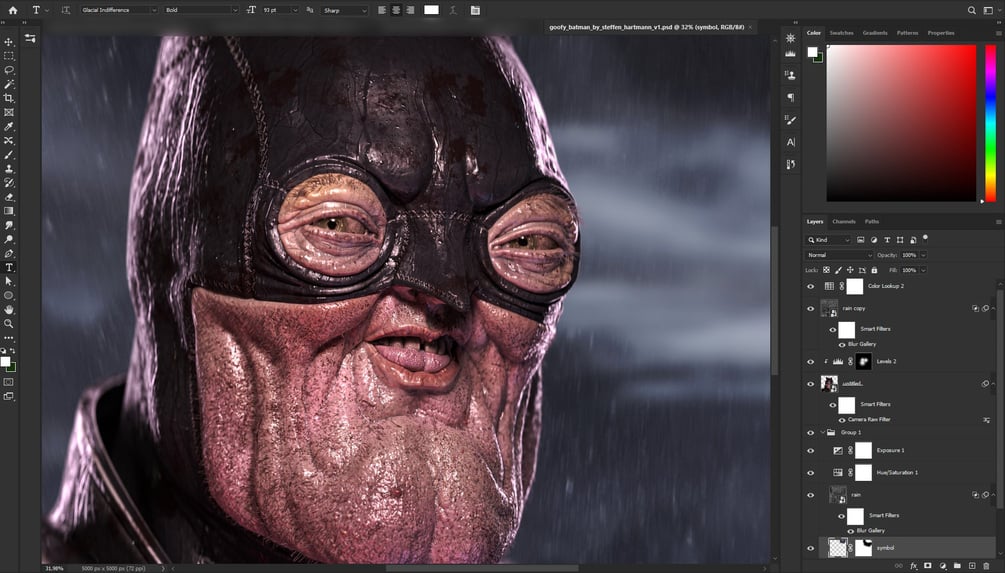Select the goofy_batman document tab
This screenshot has width=1005, height=573.
point(649,28)
